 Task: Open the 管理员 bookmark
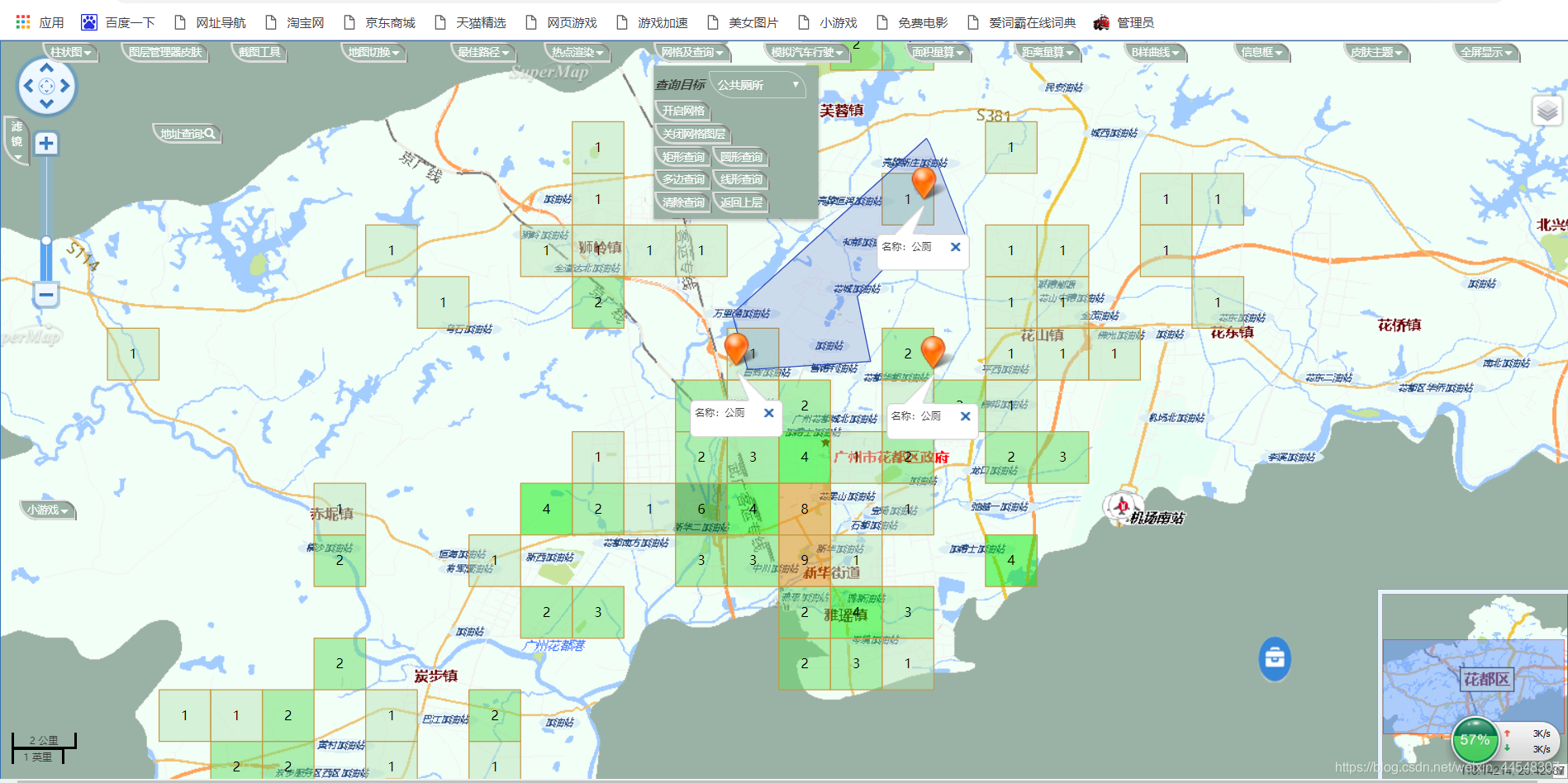click(1124, 22)
